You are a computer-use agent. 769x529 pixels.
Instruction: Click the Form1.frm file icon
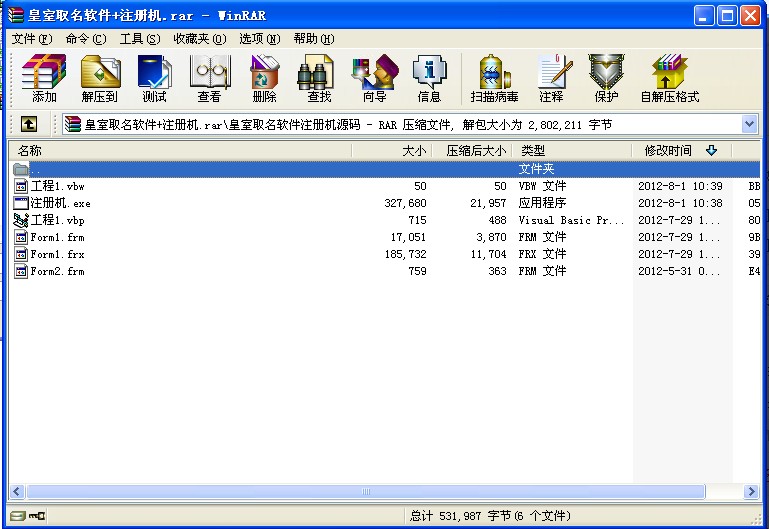click(21, 237)
